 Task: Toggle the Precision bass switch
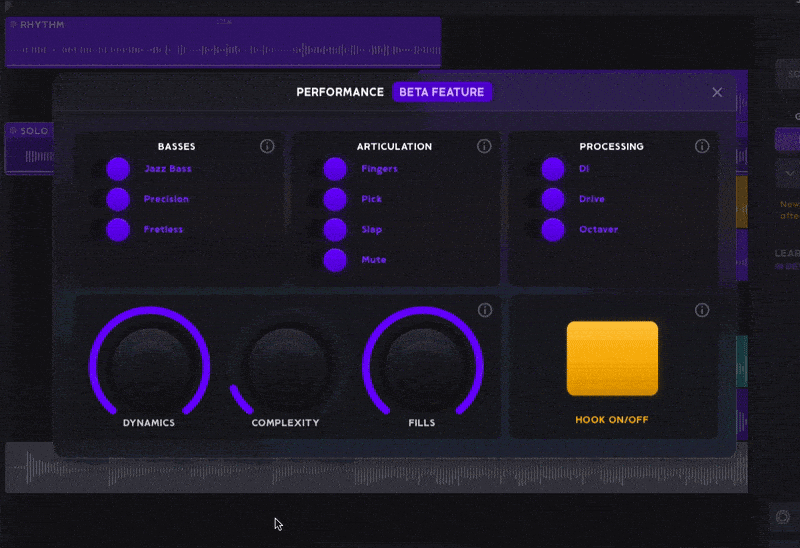point(118,200)
